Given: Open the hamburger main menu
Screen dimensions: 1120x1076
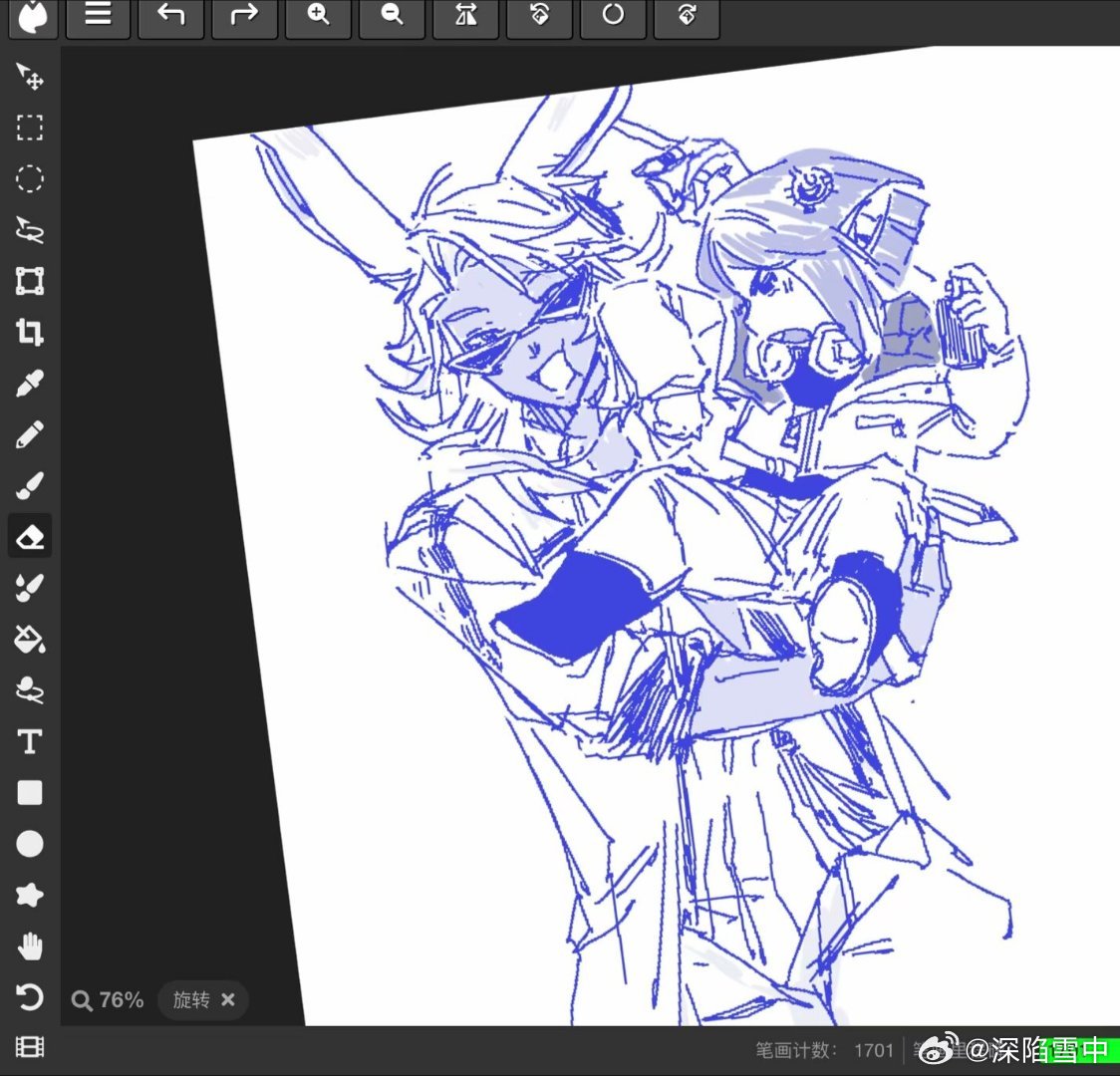Looking at the screenshot, I should click(x=98, y=16).
